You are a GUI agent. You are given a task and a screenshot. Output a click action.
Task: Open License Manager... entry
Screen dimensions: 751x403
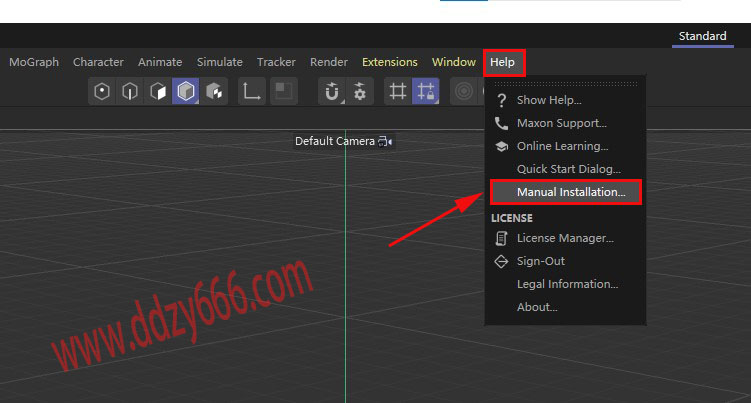(x=565, y=238)
